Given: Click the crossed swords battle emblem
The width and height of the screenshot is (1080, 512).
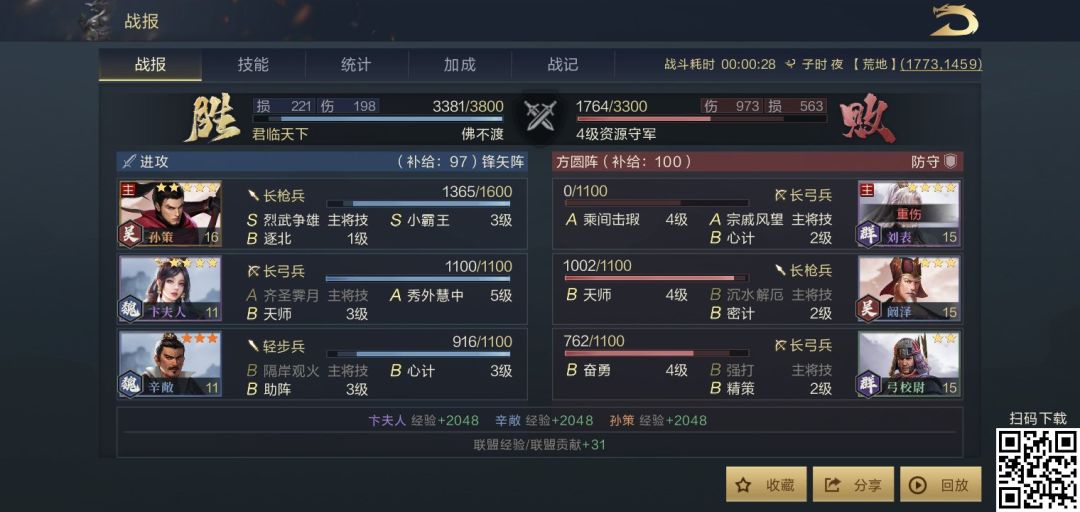Looking at the screenshot, I should (540, 118).
